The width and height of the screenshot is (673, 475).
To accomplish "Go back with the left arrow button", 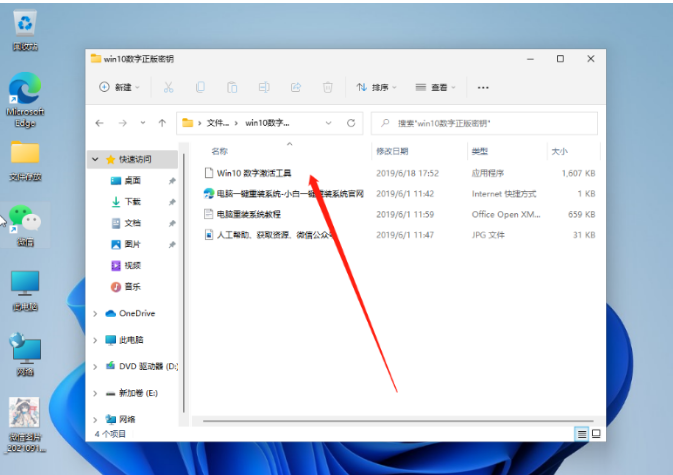I will pyautogui.click(x=100, y=123).
